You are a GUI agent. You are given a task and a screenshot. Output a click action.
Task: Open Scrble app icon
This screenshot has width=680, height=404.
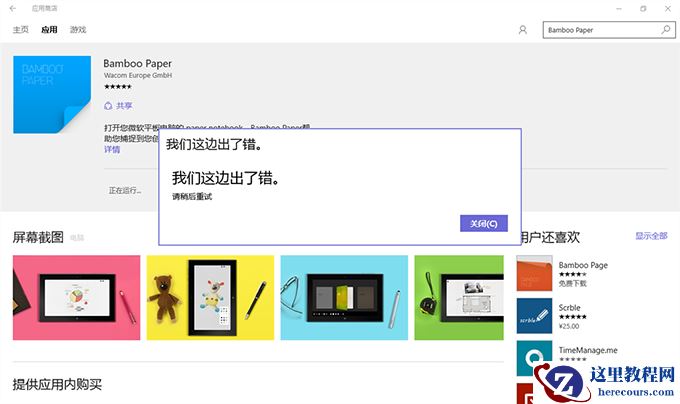tap(534, 316)
